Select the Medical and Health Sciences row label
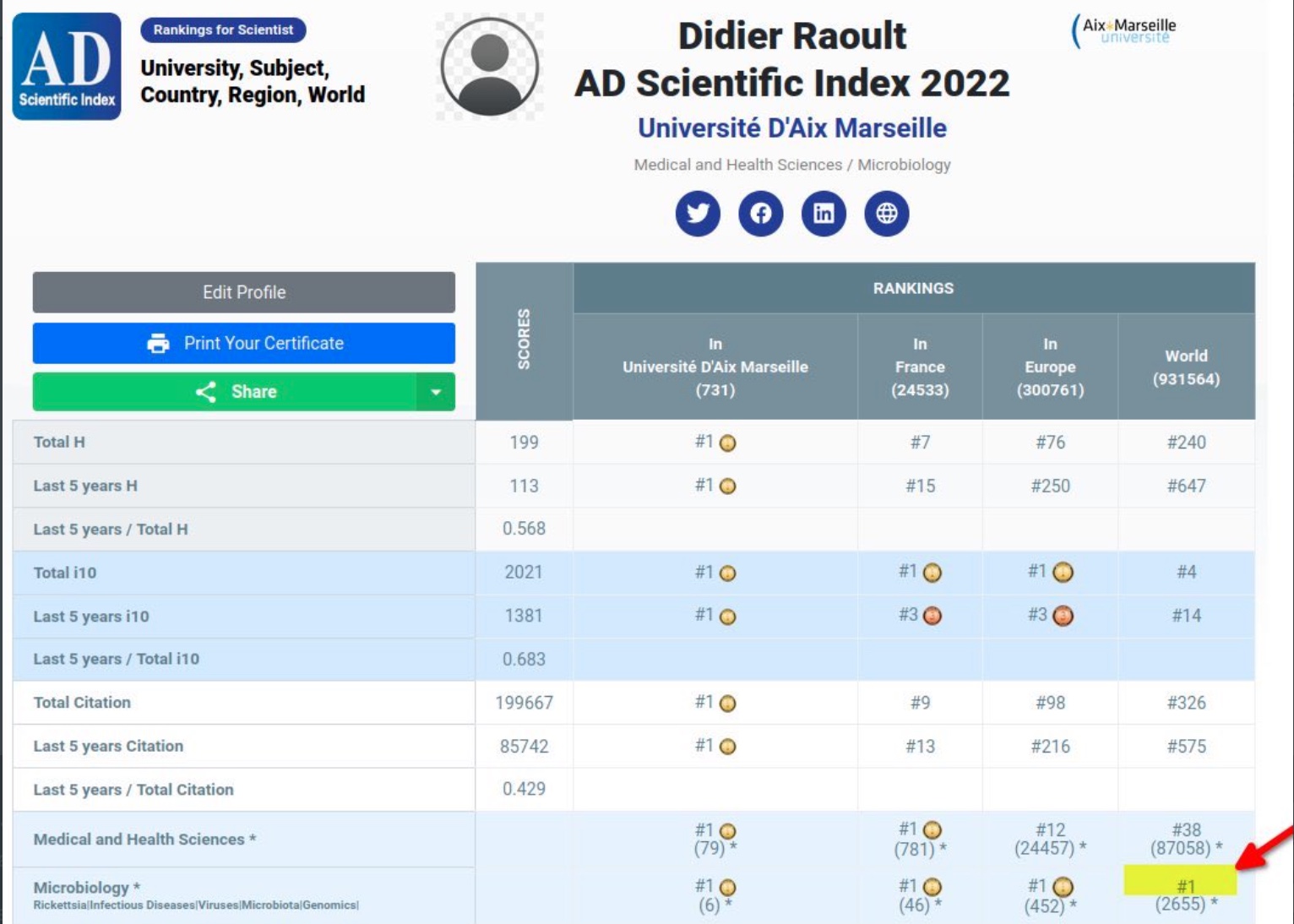Viewport: 1294px width, 924px height. pyautogui.click(x=144, y=840)
